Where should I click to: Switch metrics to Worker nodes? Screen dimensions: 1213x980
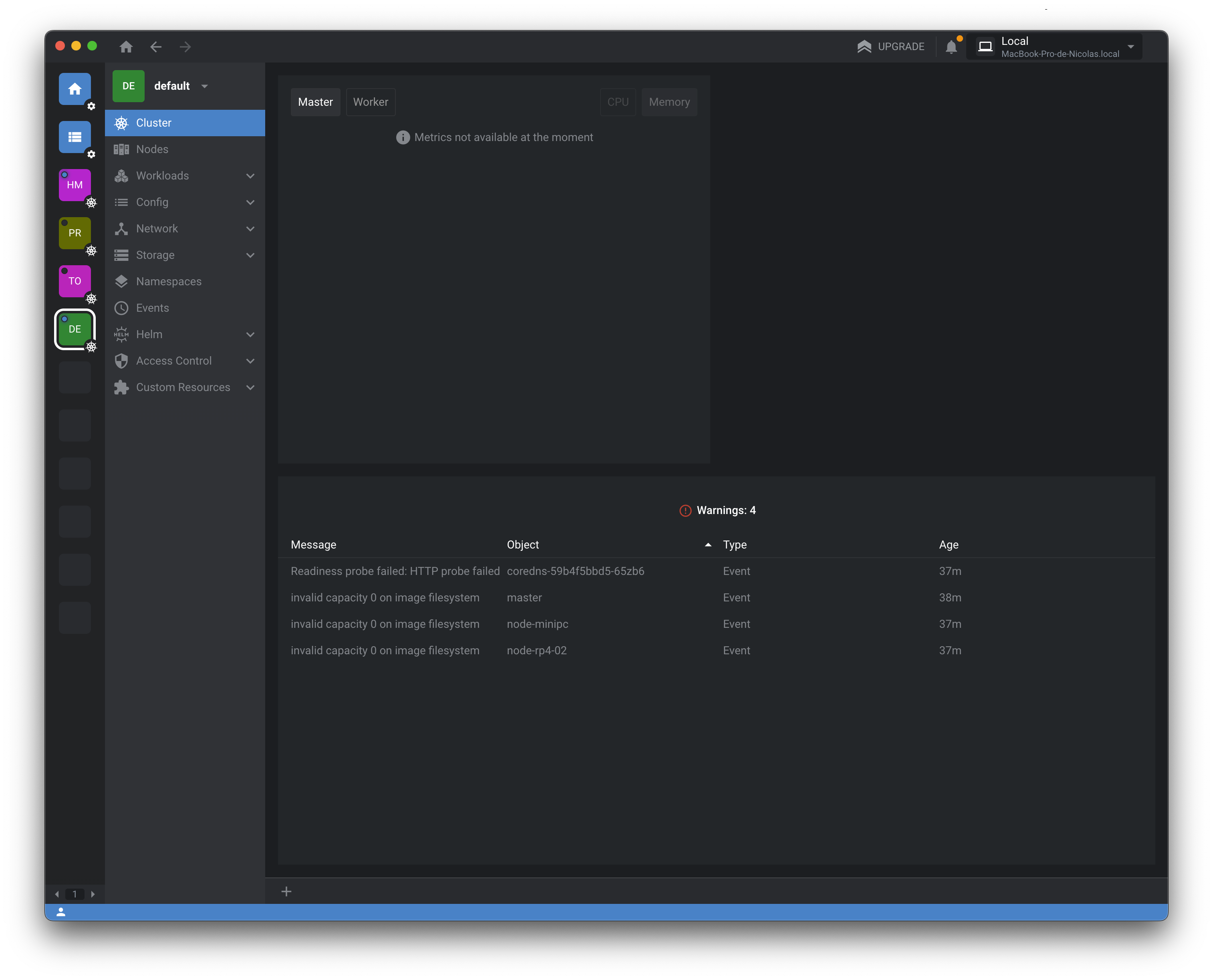[x=370, y=102]
